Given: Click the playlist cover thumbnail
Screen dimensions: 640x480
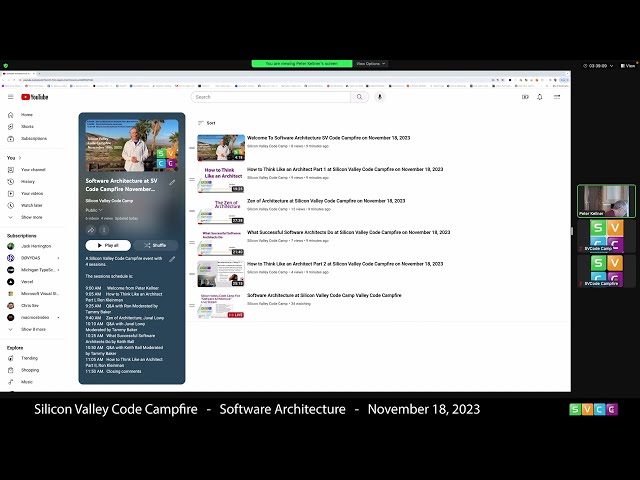Looking at the screenshot, I should click(132, 145).
